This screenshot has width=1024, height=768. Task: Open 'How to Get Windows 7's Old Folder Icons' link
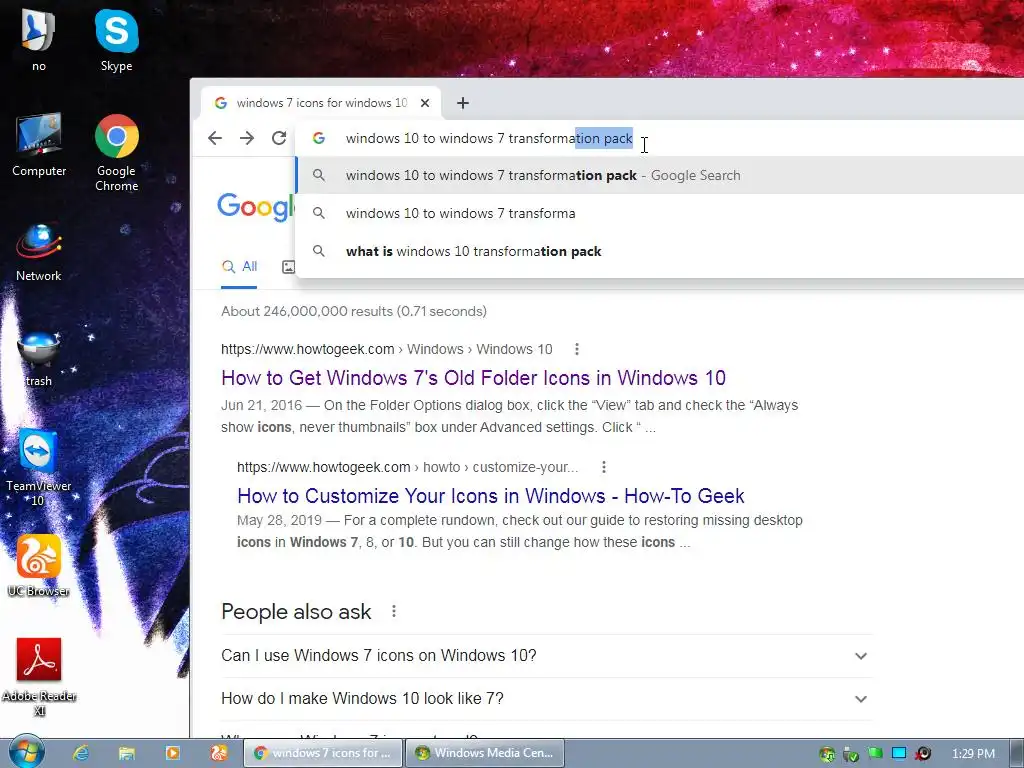pos(473,378)
